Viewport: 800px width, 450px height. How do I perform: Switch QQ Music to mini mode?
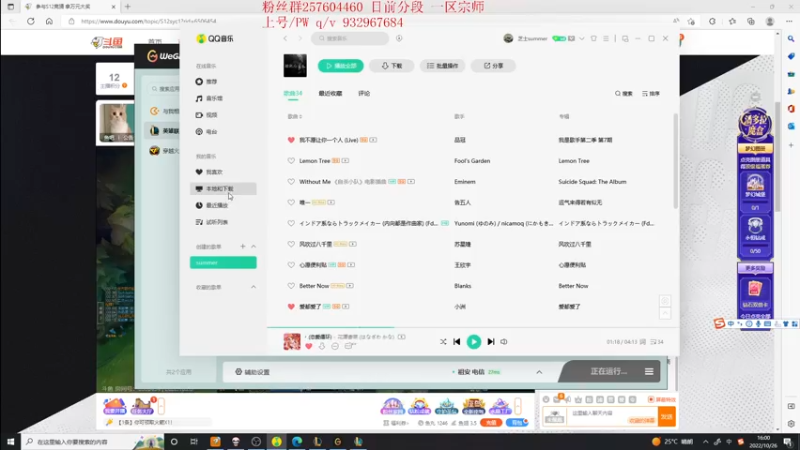pyautogui.click(x=625, y=38)
